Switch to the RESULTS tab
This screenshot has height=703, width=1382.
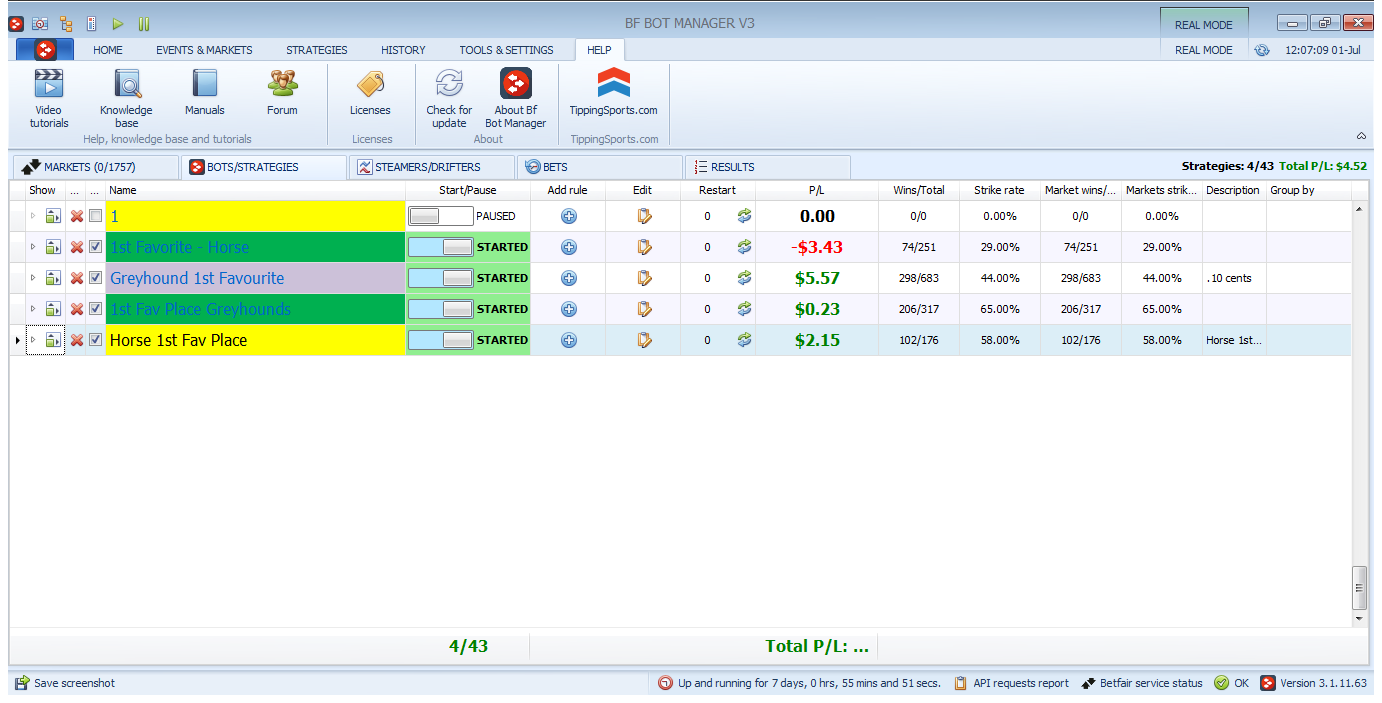(x=767, y=167)
